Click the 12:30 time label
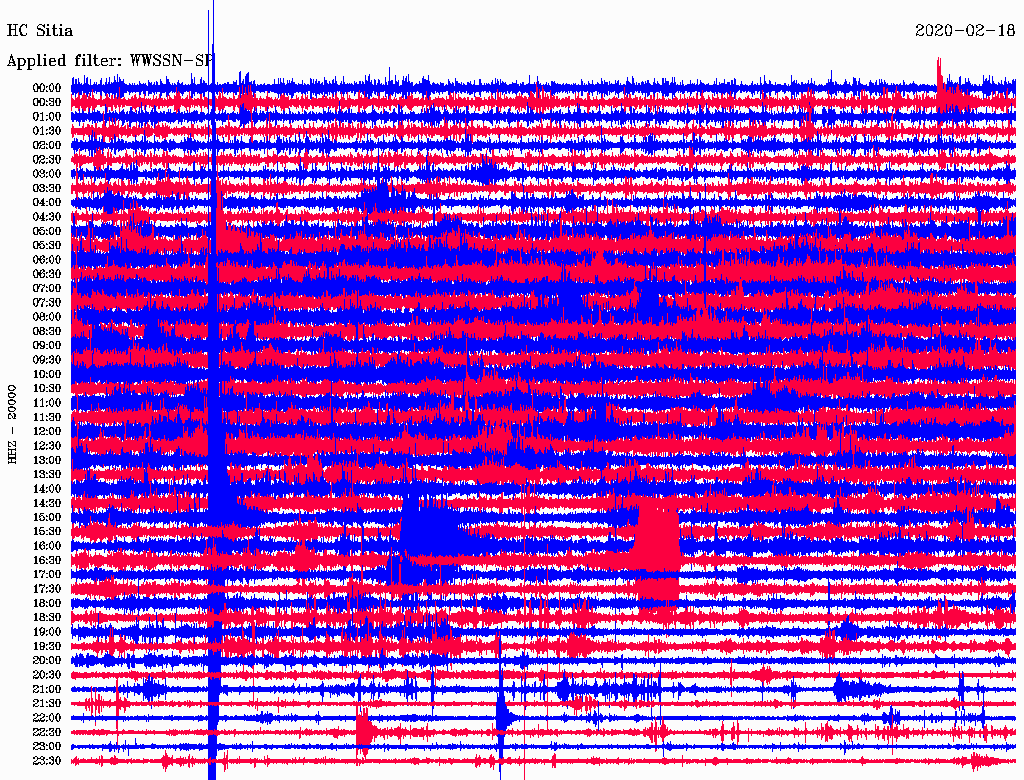1024x780 pixels. [x=47, y=446]
